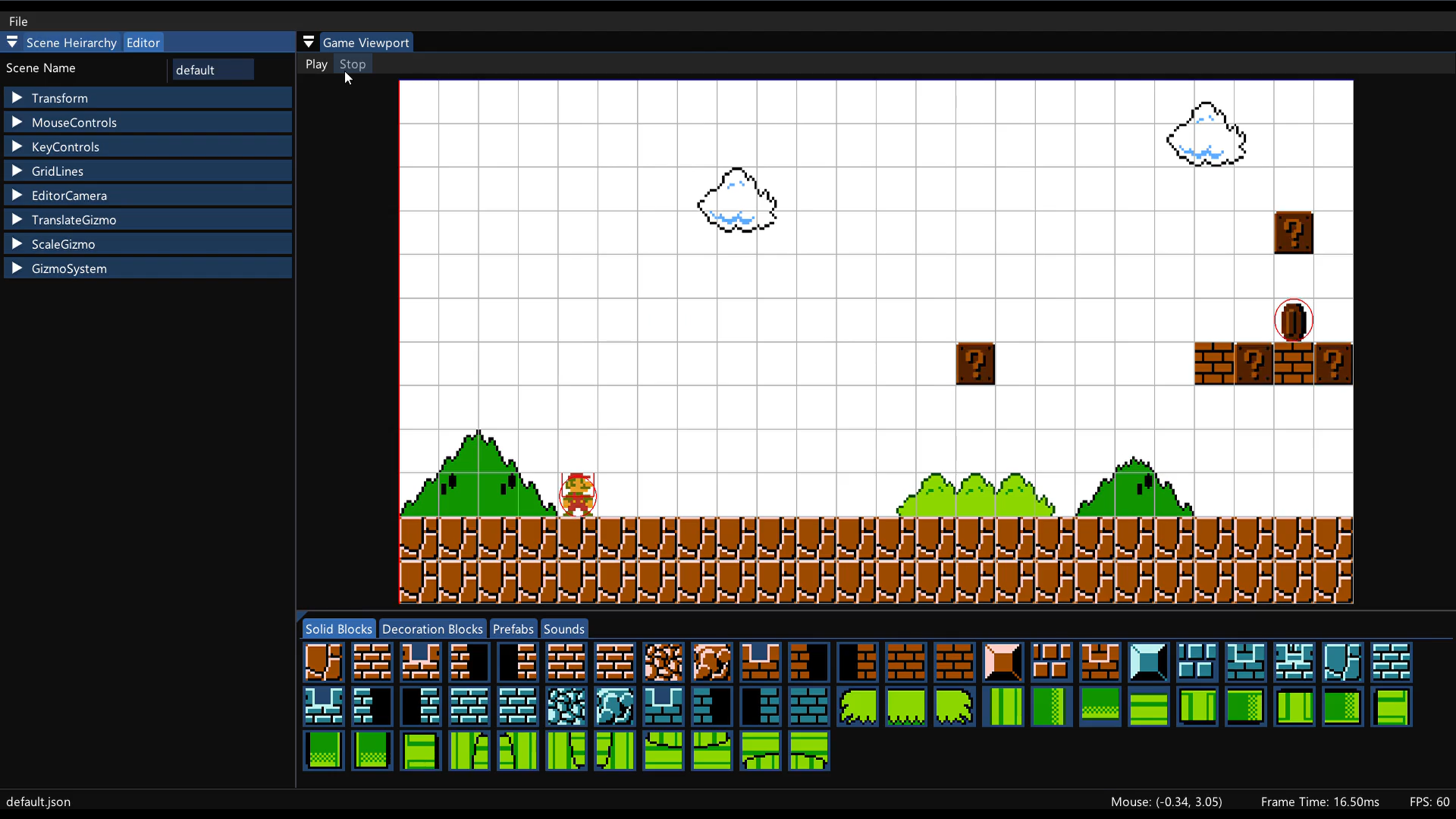Expand the Transform component

(17, 98)
